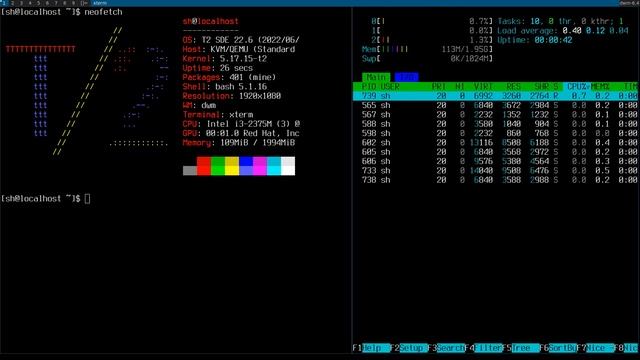The image size is (640, 360).
Task: Click the Mem usage meter bar
Action: point(427,49)
